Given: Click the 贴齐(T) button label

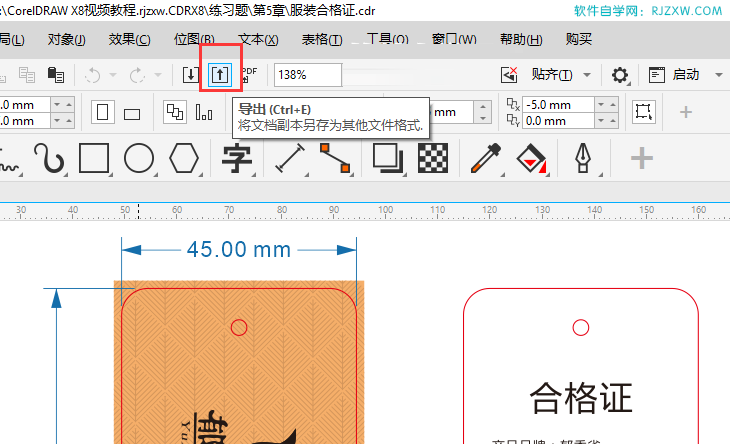Looking at the screenshot, I should tap(552, 74).
